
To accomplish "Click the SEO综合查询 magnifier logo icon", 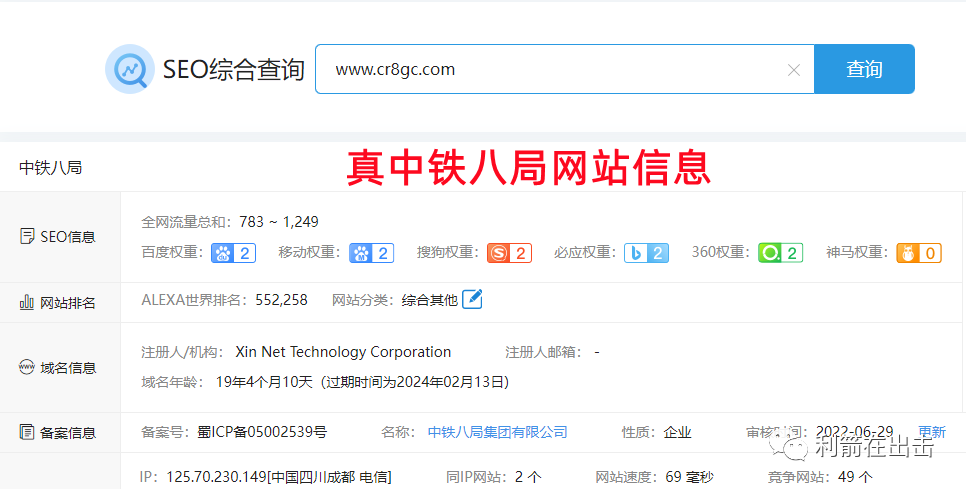I will [x=130, y=69].
